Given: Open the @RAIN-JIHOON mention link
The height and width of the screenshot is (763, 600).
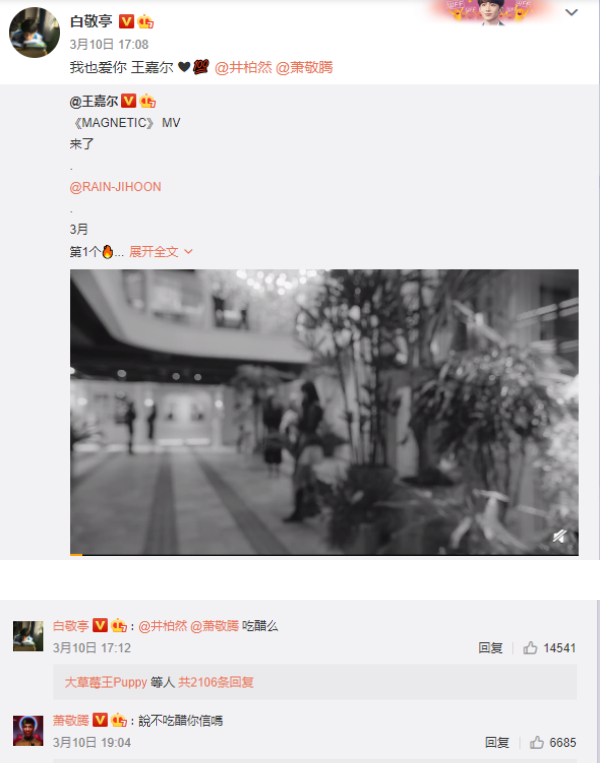Looking at the screenshot, I should [x=115, y=187].
